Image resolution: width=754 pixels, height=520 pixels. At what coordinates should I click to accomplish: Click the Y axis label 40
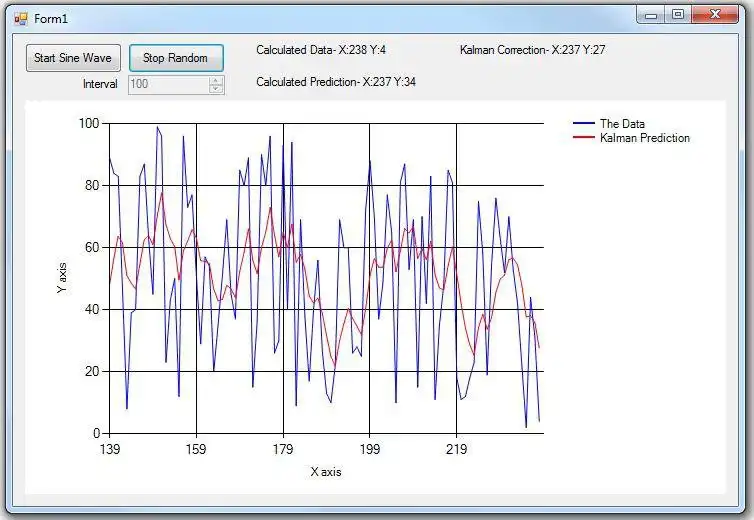click(92, 310)
